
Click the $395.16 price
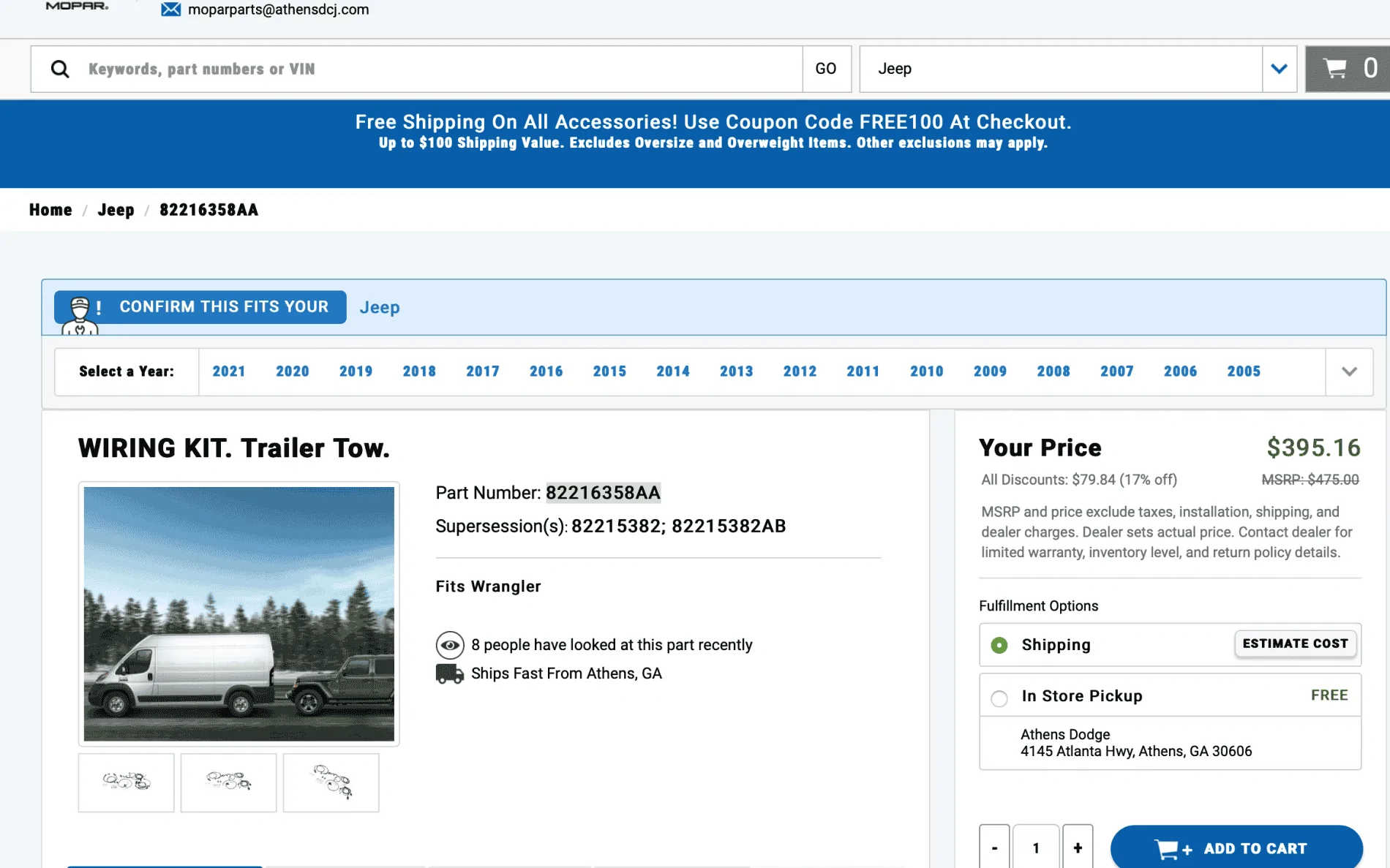[x=1313, y=448]
